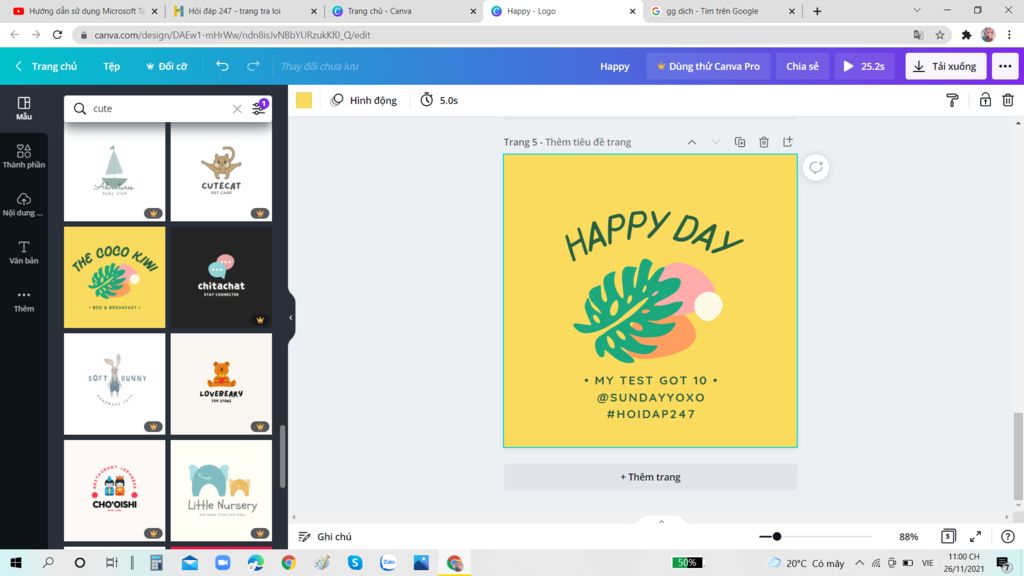
Task: Click Dùng thử Canva Pro
Action: pos(708,66)
